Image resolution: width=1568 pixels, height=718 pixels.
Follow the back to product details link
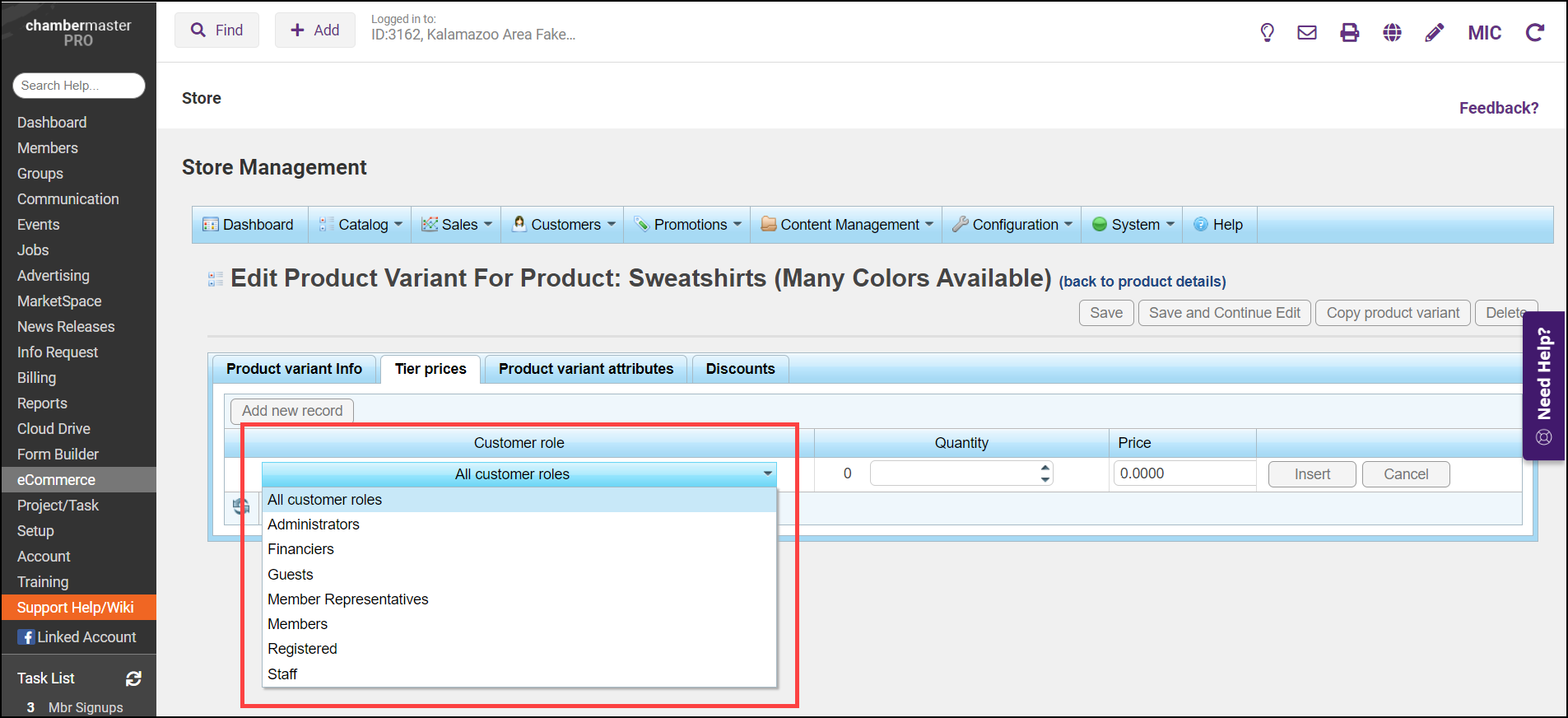click(x=1142, y=282)
